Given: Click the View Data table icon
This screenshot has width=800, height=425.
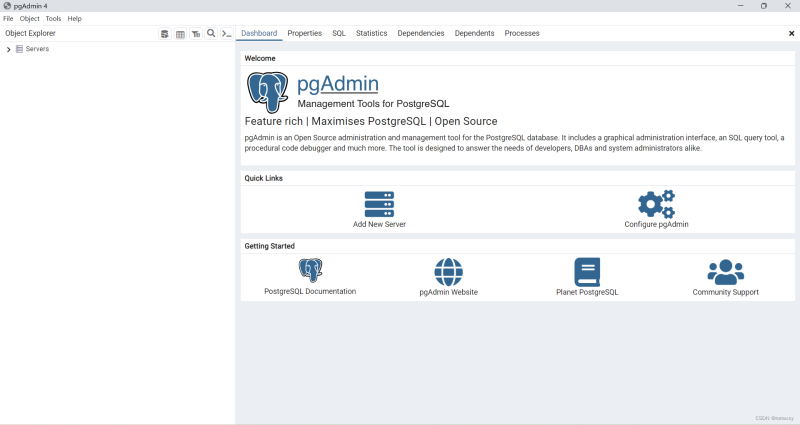Looking at the screenshot, I should point(180,34).
